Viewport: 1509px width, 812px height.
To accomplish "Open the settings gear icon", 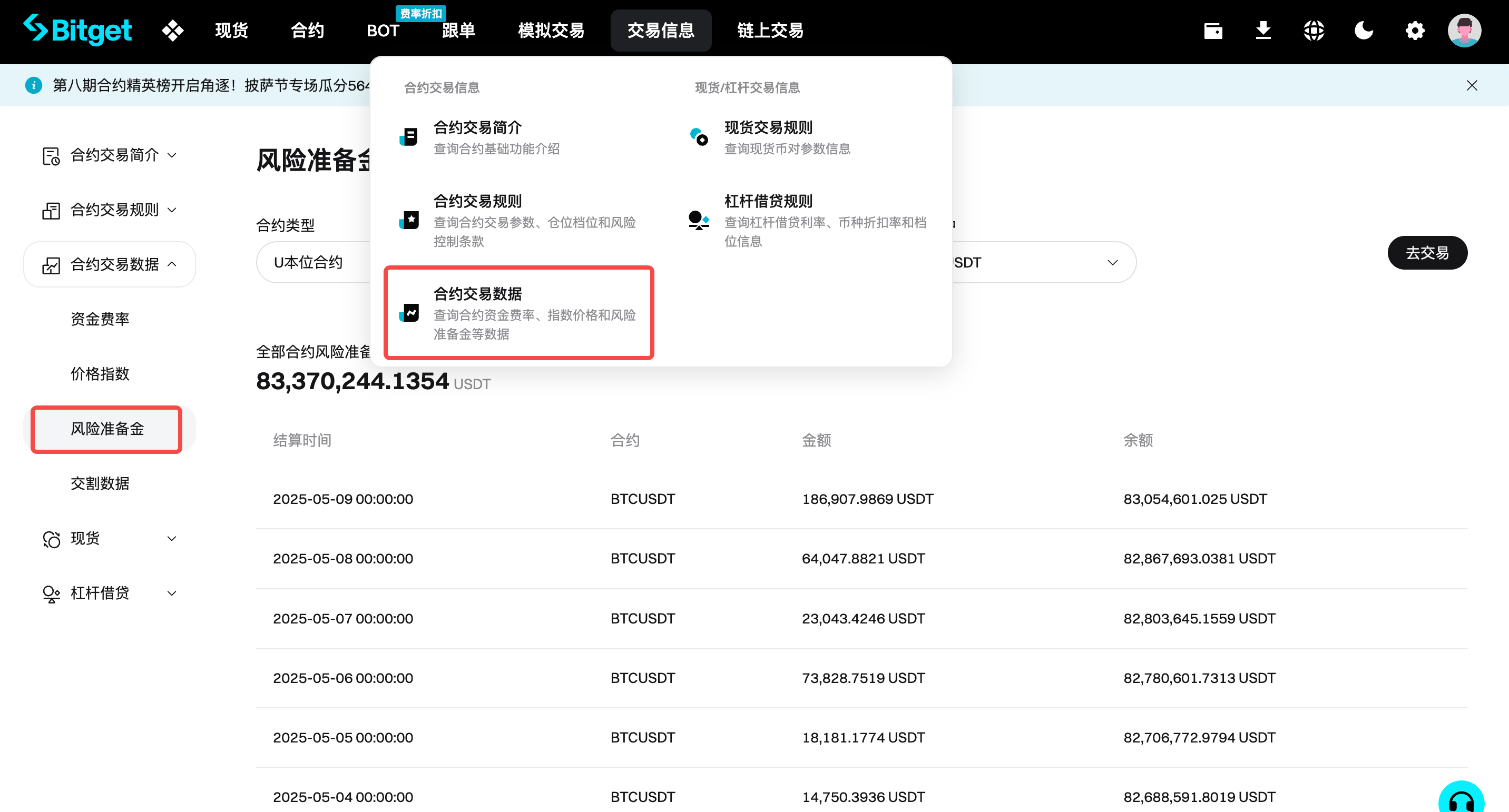I will coord(1414,31).
